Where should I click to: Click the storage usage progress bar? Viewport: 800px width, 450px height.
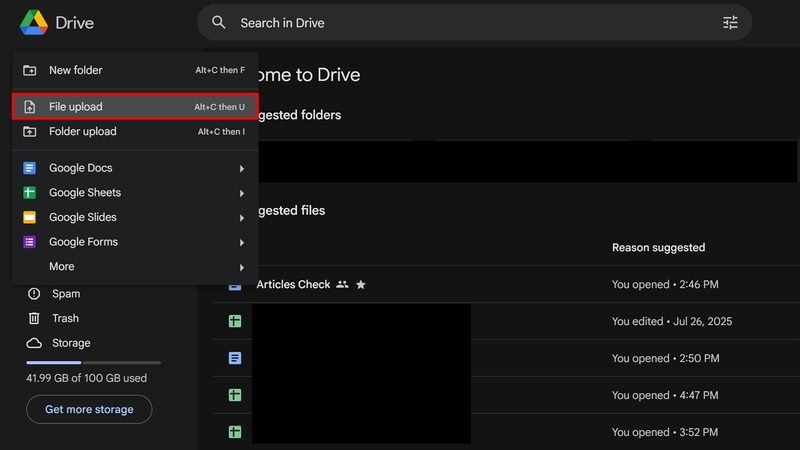[x=93, y=363]
